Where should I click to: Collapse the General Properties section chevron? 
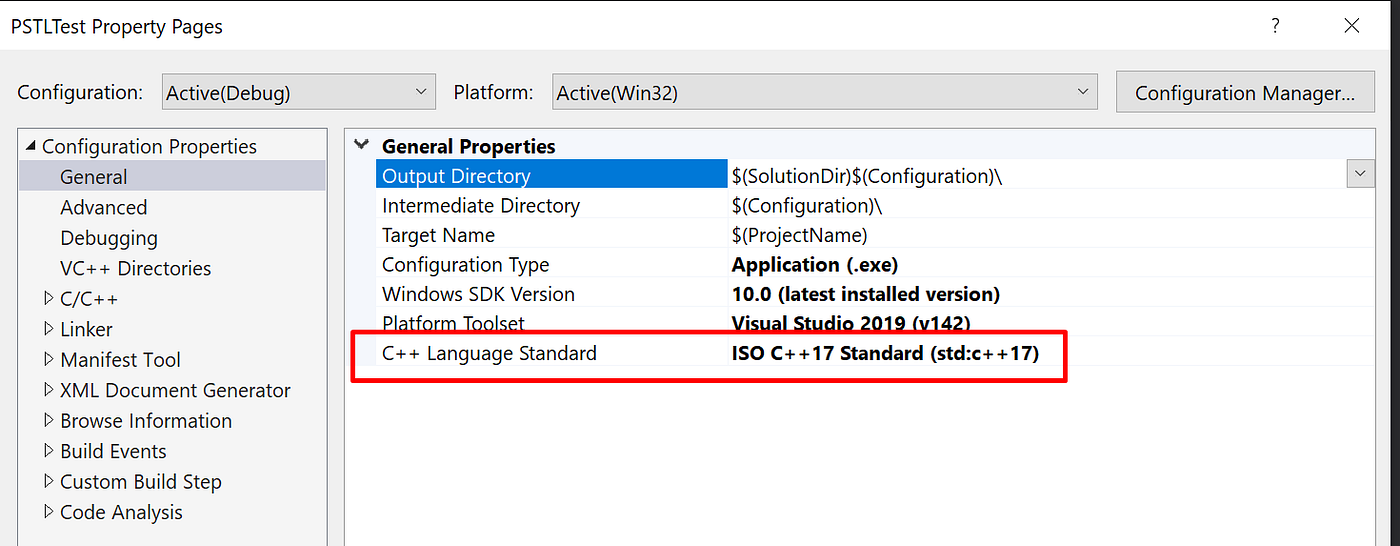362,146
